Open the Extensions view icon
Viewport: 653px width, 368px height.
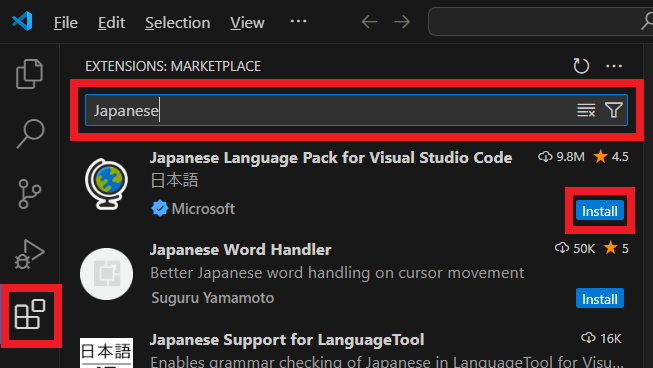30,314
